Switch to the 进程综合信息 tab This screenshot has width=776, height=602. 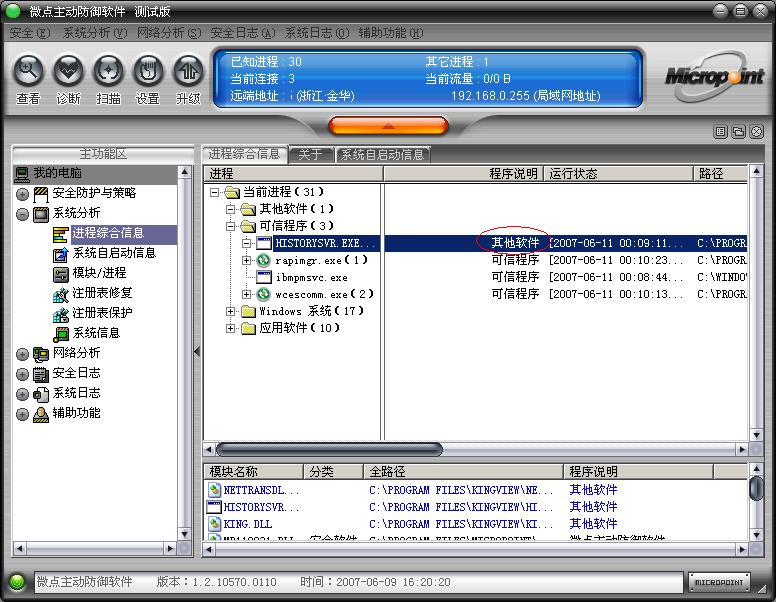pos(244,154)
